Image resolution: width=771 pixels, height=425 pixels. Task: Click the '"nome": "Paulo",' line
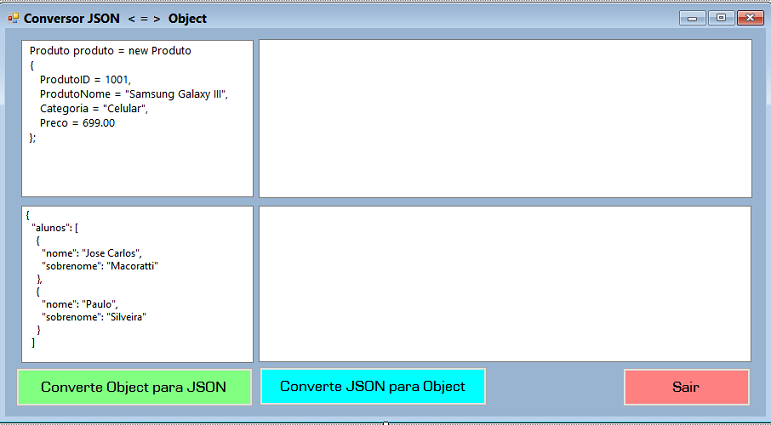coord(80,304)
